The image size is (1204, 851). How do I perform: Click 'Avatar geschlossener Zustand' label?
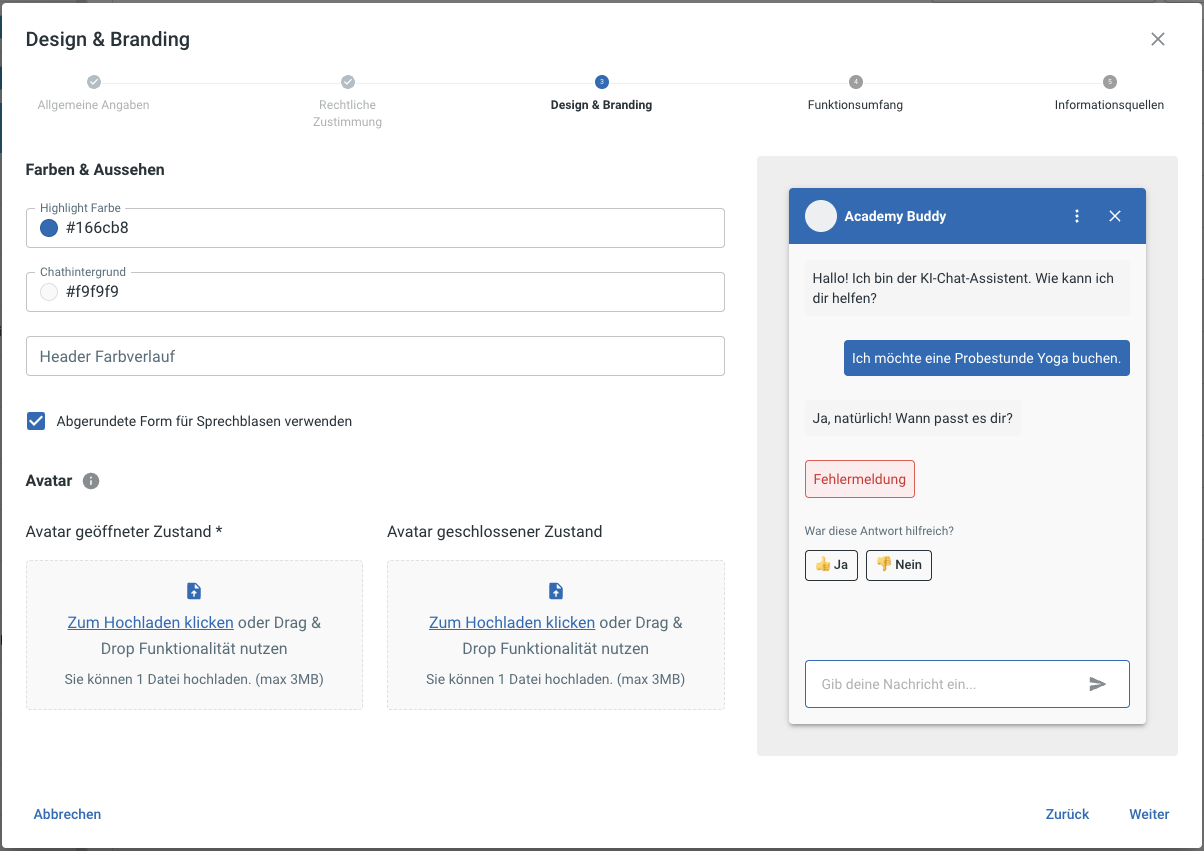(495, 531)
